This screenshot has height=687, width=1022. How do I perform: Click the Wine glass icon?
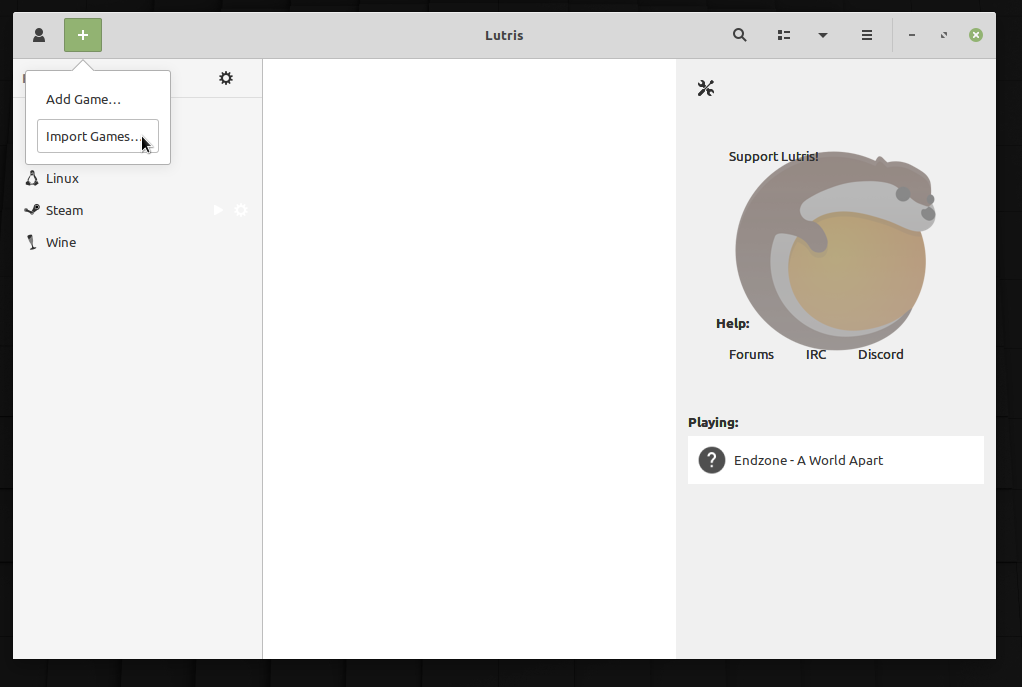(31, 242)
